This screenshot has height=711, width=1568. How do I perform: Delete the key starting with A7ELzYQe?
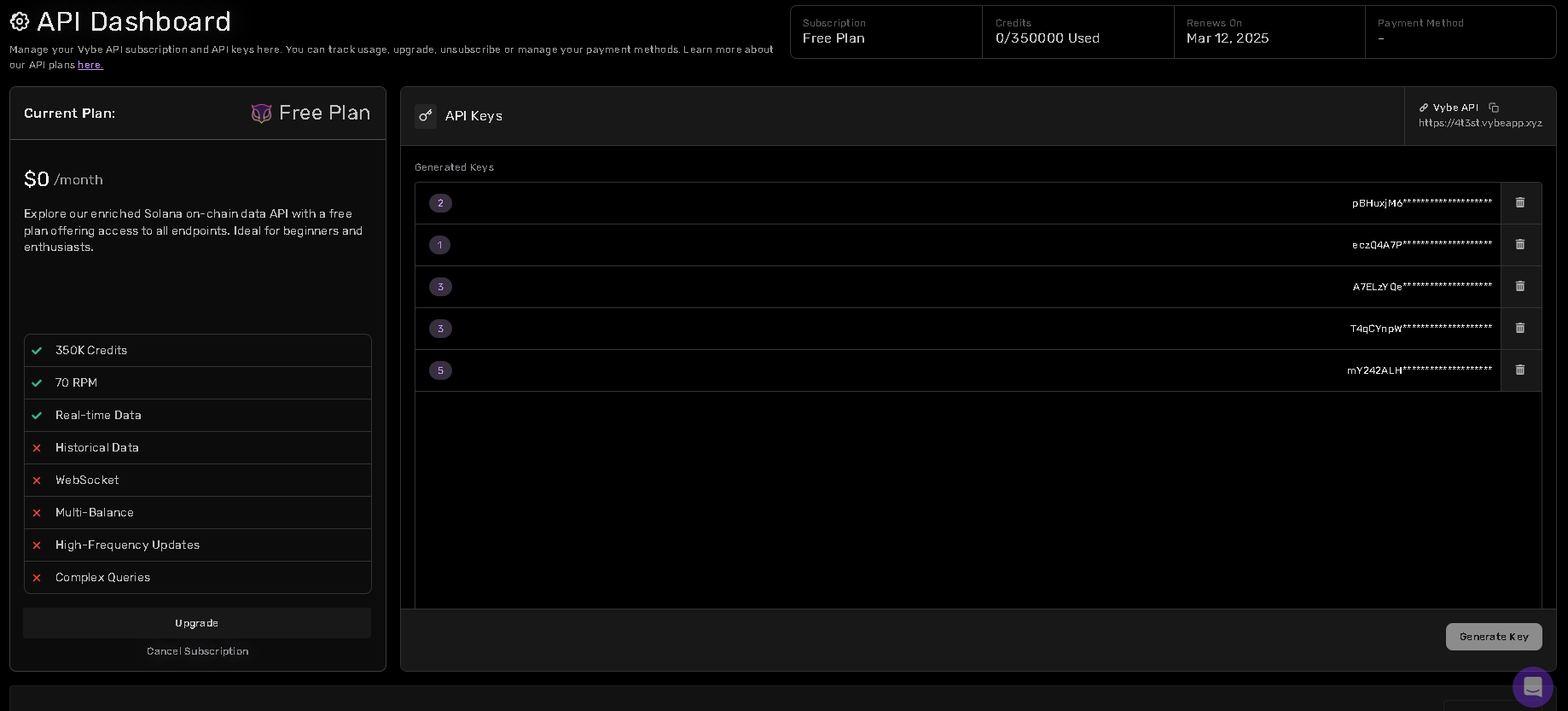[x=1520, y=287]
